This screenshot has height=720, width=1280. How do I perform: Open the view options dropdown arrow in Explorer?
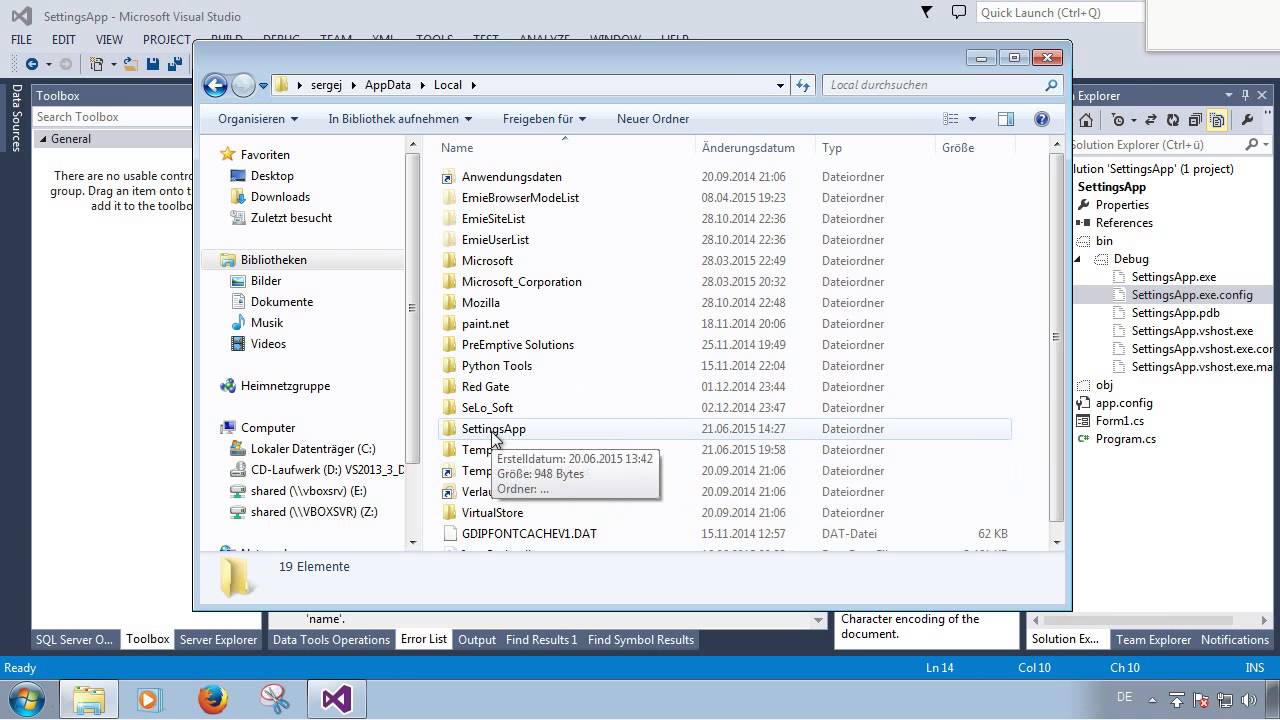point(972,119)
